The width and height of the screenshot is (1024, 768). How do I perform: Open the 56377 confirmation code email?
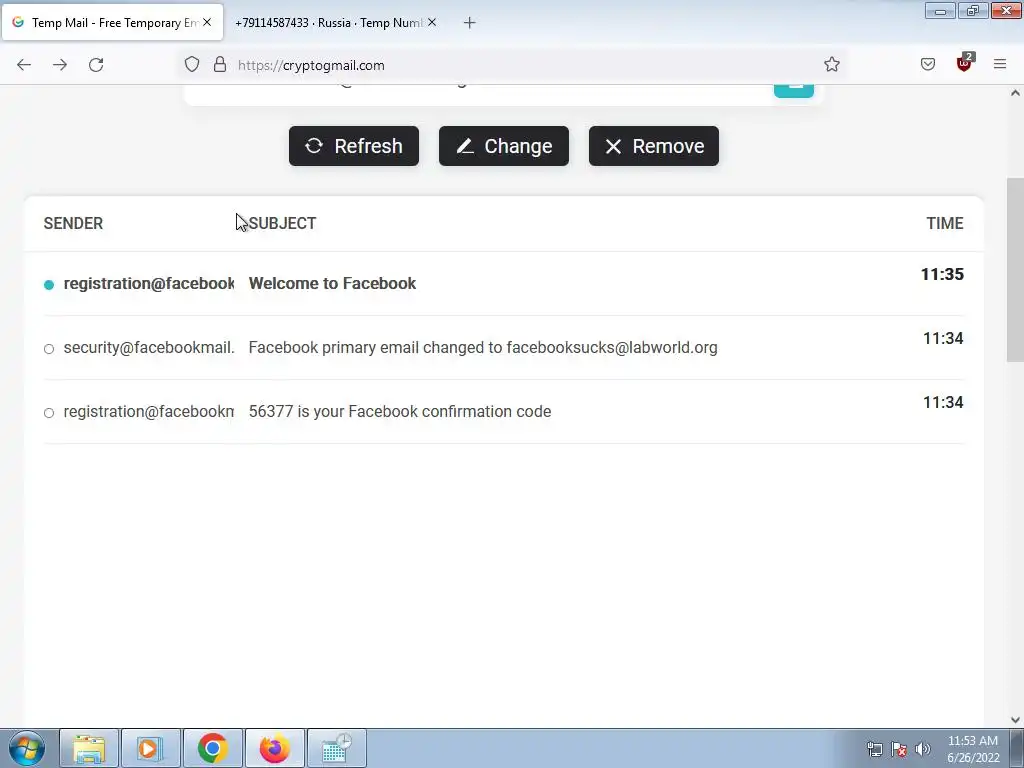504,411
